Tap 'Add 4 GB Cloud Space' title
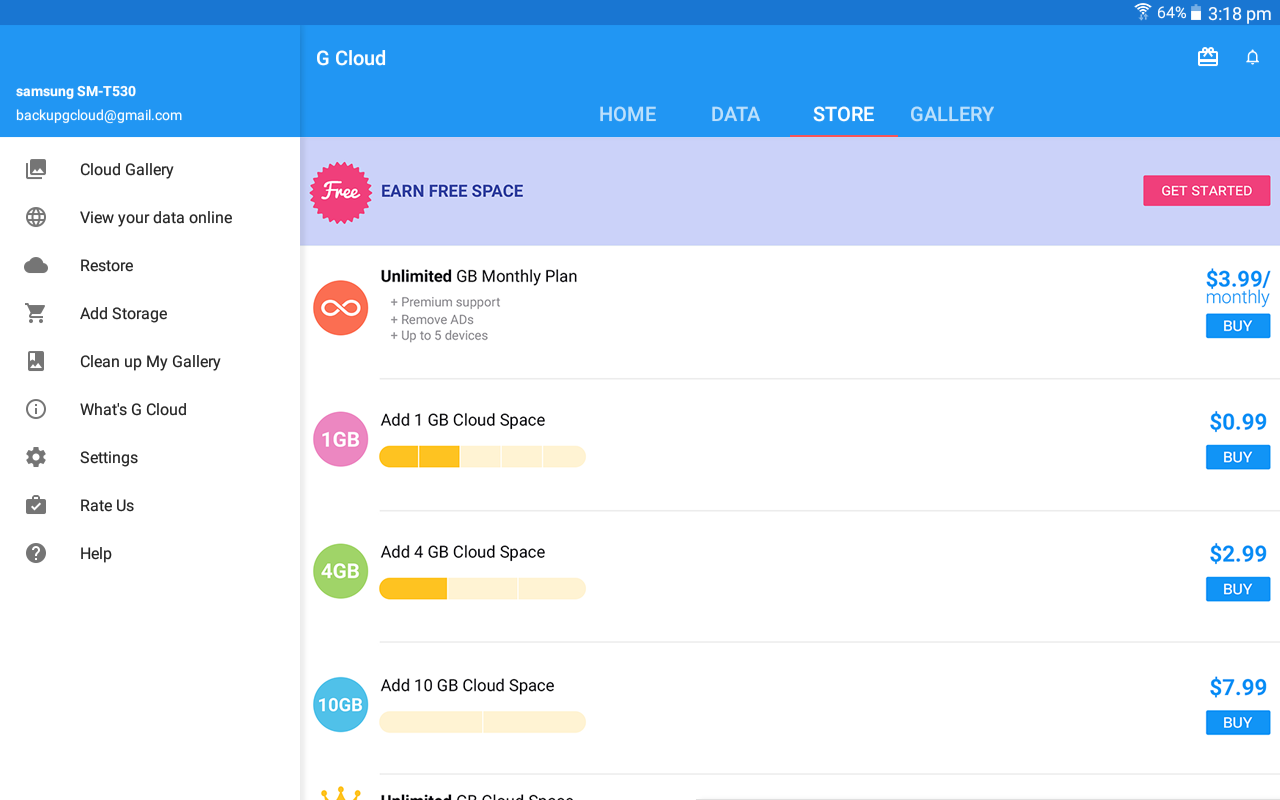Image resolution: width=1280 pixels, height=800 pixels. pyautogui.click(x=463, y=552)
